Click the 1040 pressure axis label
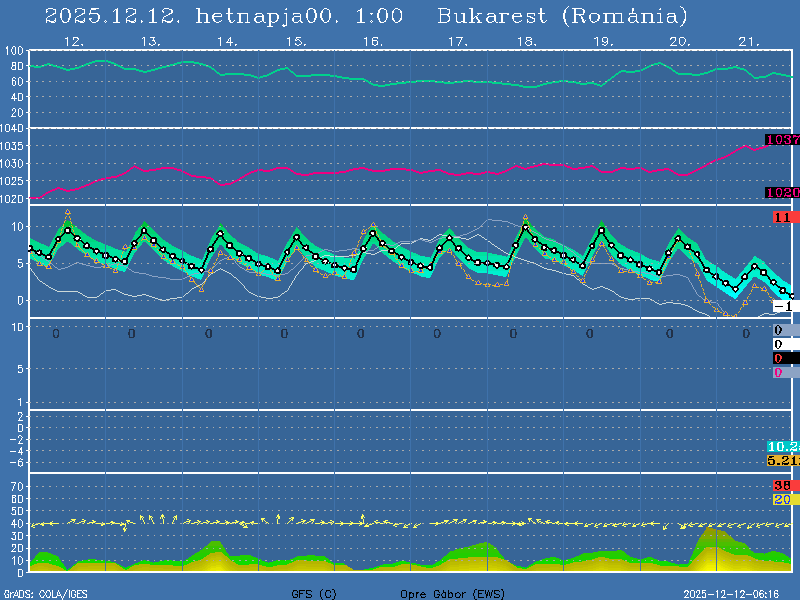Viewport: 800px width, 600px height. coord(14,129)
